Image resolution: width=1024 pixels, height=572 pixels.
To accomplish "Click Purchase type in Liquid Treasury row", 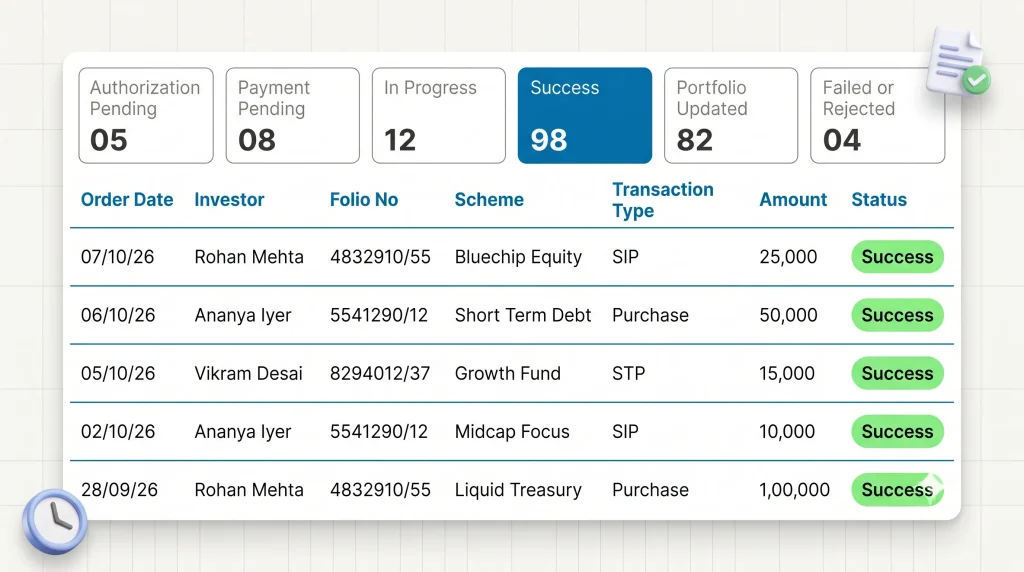I will click(650, 489).
